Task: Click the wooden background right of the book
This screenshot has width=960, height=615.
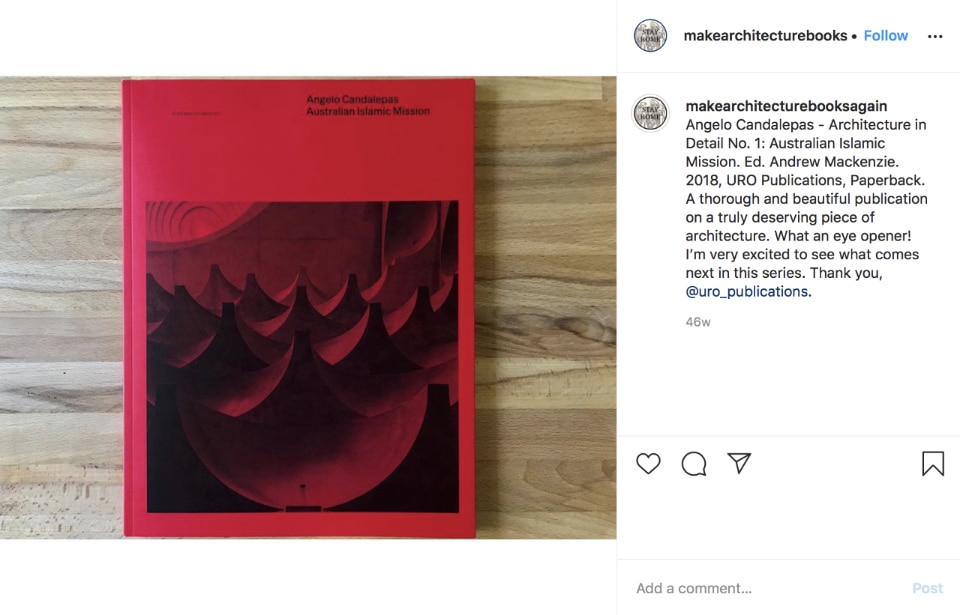Action: [x=546, y=308]
